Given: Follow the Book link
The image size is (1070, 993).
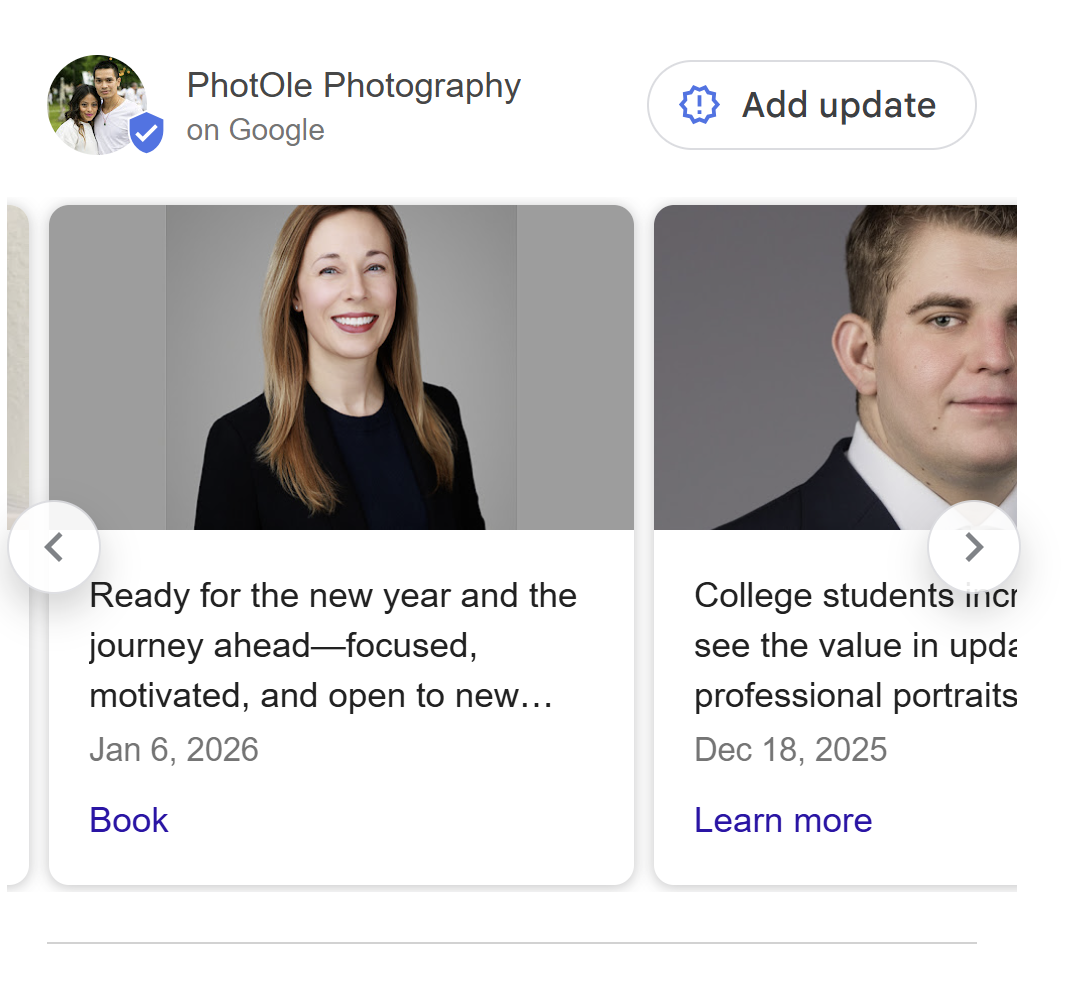Looking at the screenshot, I should (129, 820).
